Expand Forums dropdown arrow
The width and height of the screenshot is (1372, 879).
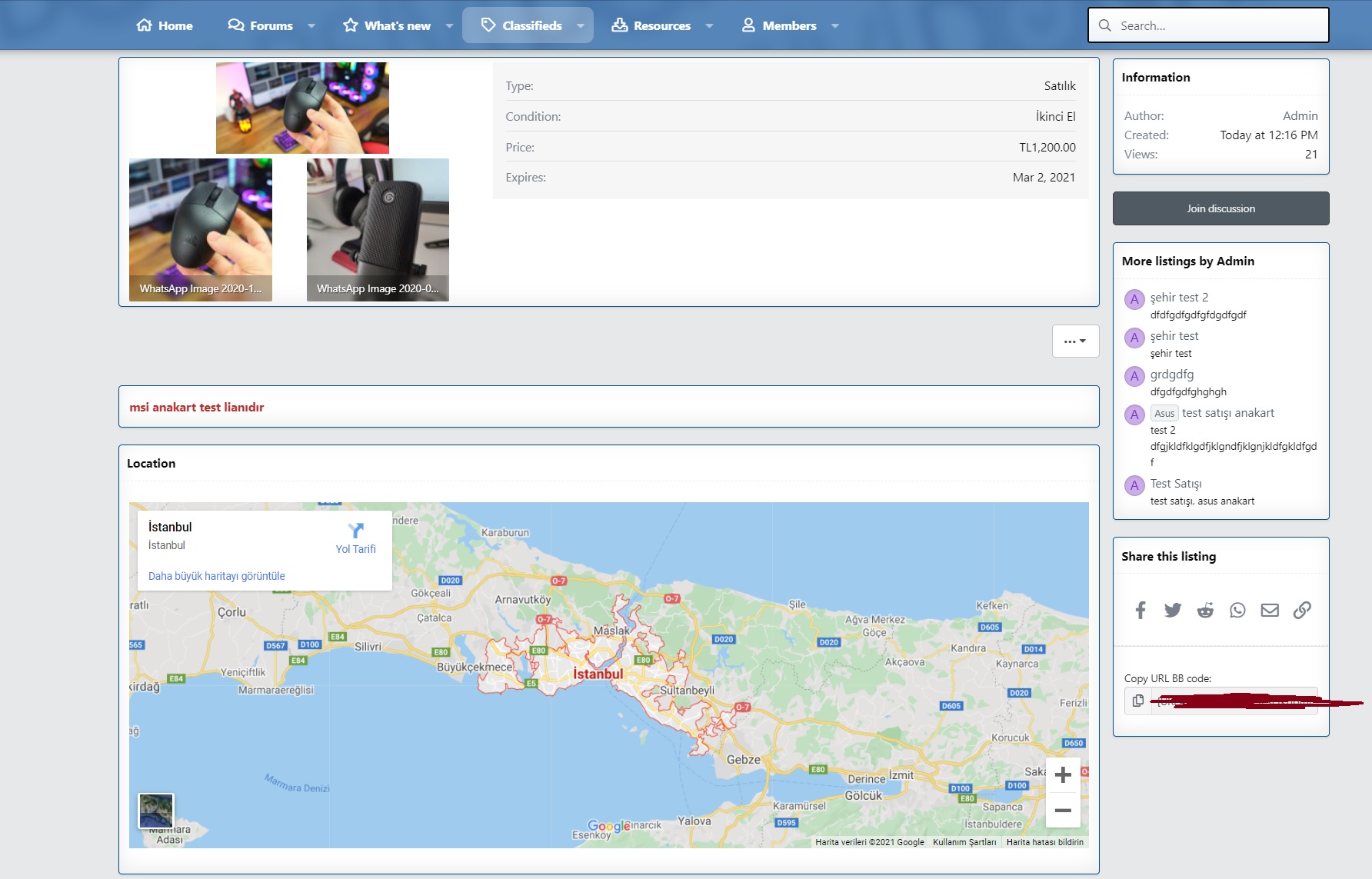311,25
